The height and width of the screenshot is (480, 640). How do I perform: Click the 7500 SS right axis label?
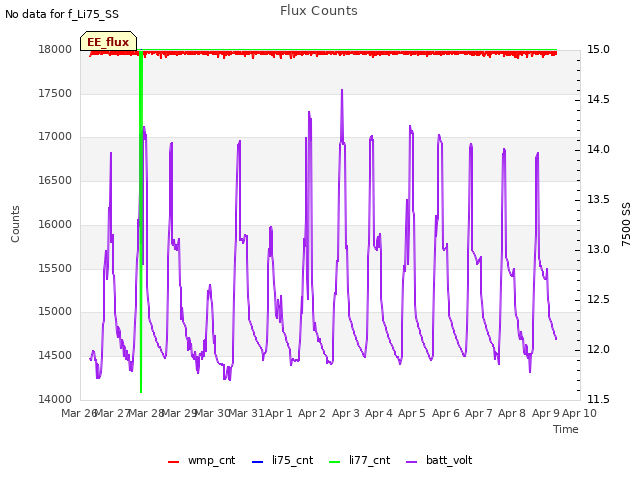tap(626, 224)
